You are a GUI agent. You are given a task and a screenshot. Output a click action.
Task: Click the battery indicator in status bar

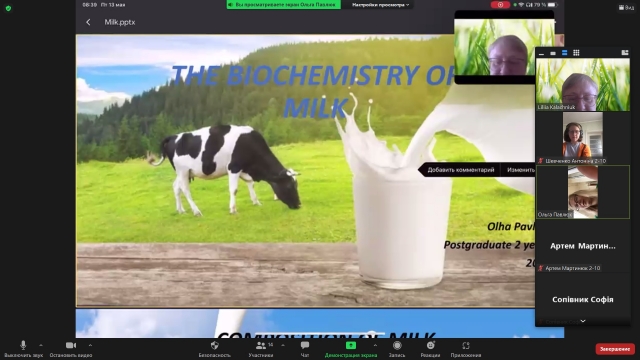(x=552, y=5)
